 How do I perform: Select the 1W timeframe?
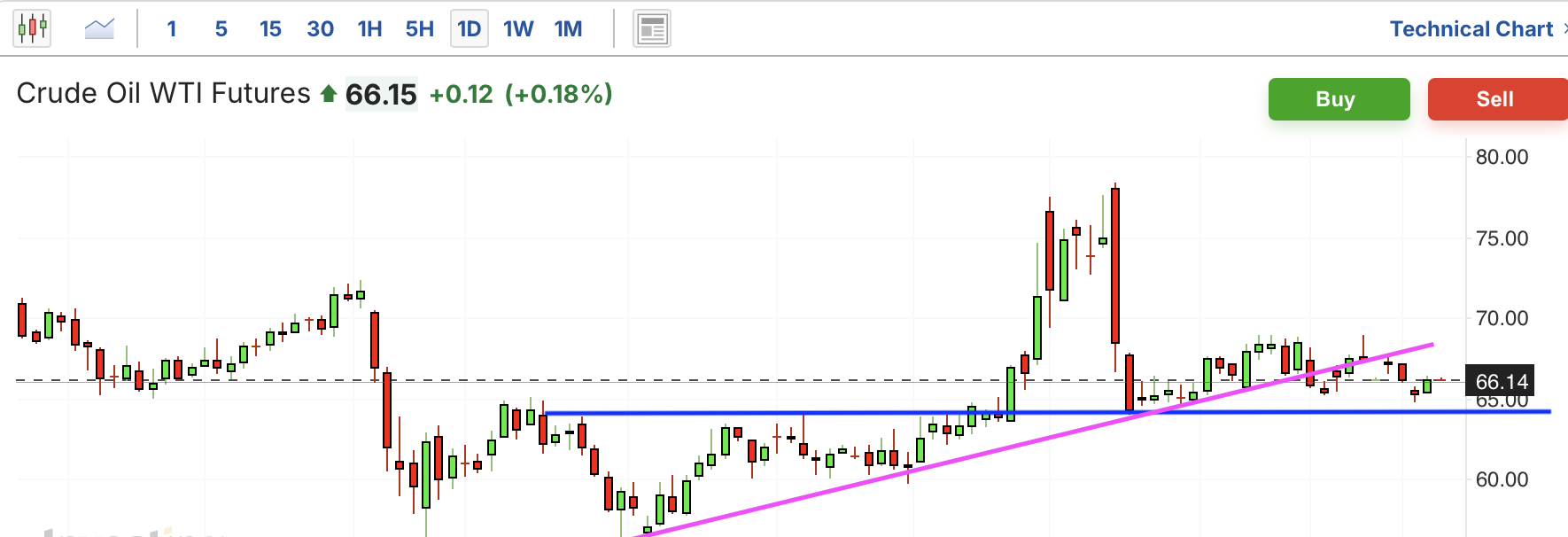[518, 29]
